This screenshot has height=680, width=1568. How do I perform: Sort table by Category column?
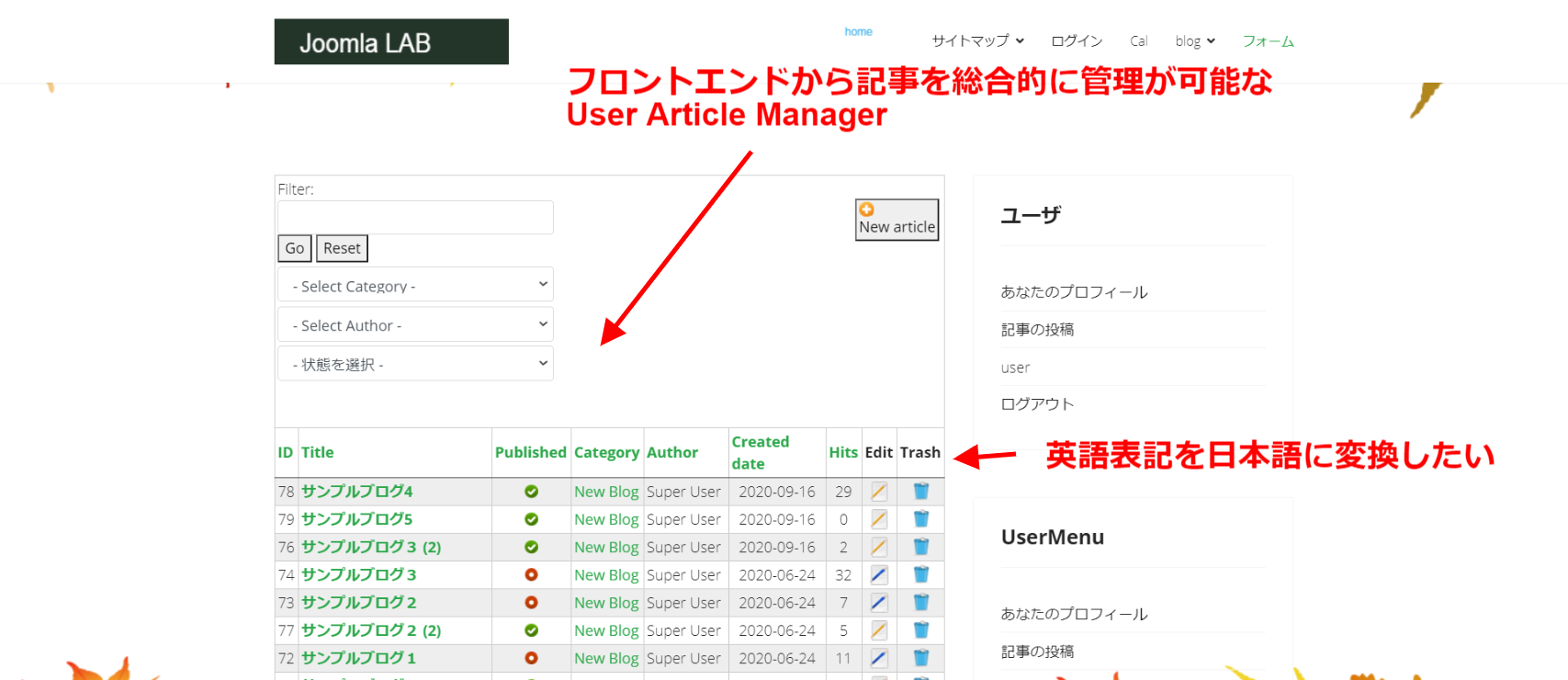[606, 452]
